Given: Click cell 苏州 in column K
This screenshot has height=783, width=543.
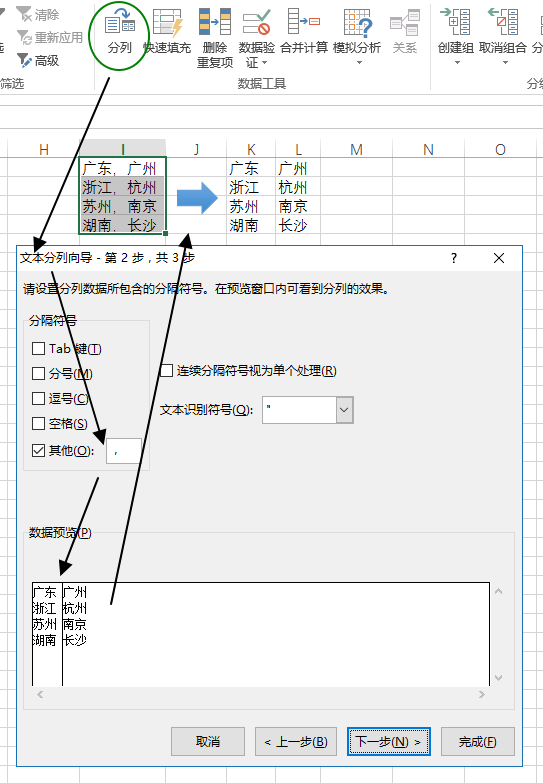Looking at the screenshot, I should [x=251, y=206].
